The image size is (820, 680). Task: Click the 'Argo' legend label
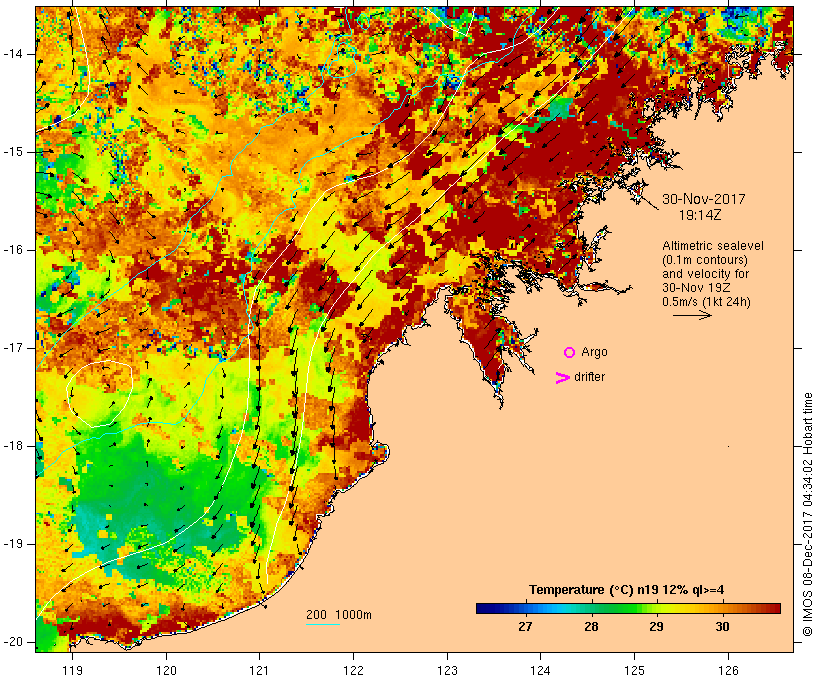(595, 352)
